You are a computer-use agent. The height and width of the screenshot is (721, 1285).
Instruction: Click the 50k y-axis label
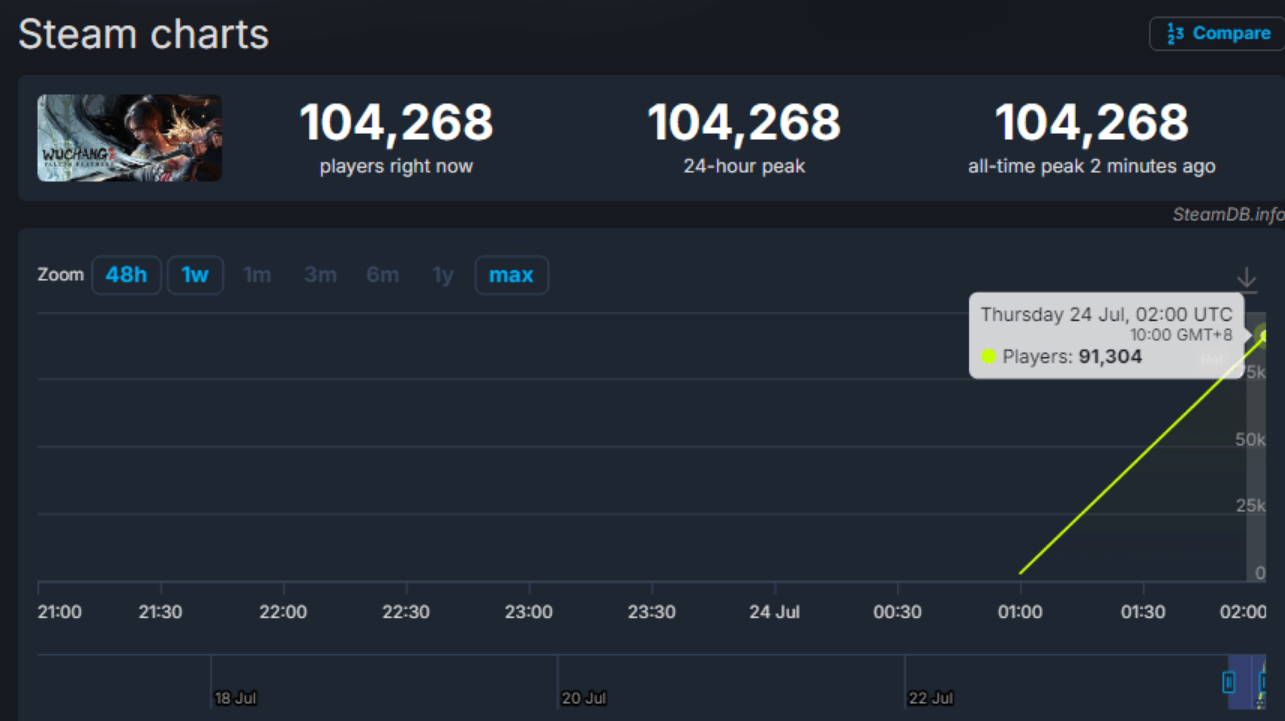pos(1251,439)
